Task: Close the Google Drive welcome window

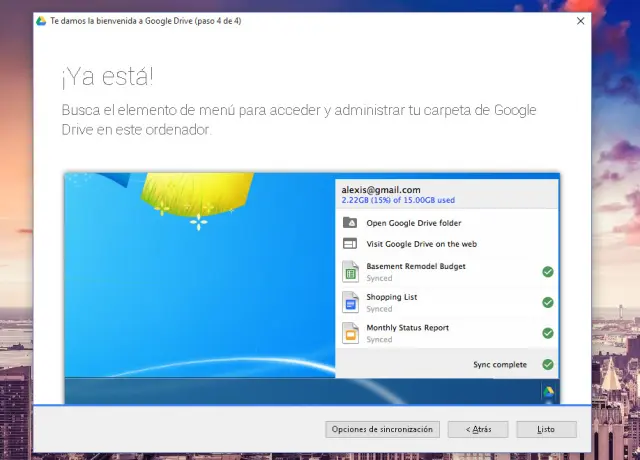Action: (581, 20)
